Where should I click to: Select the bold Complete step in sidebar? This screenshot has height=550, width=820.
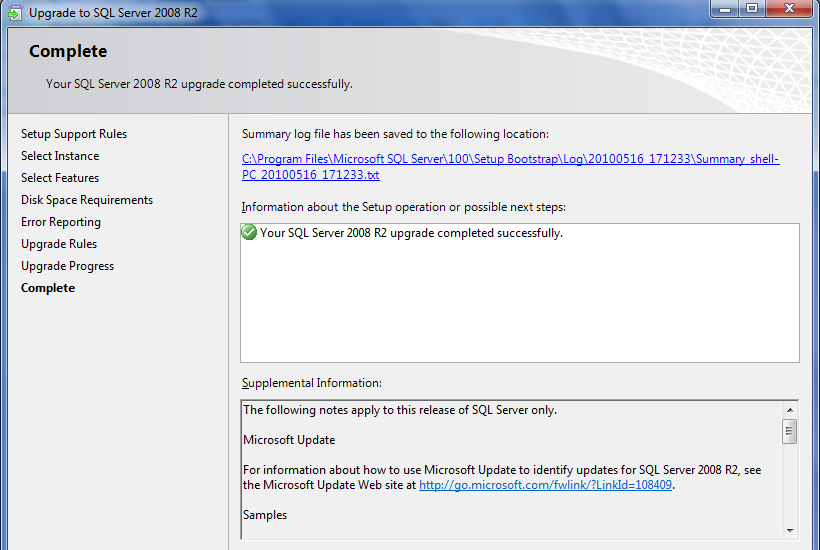pos(48,288)
